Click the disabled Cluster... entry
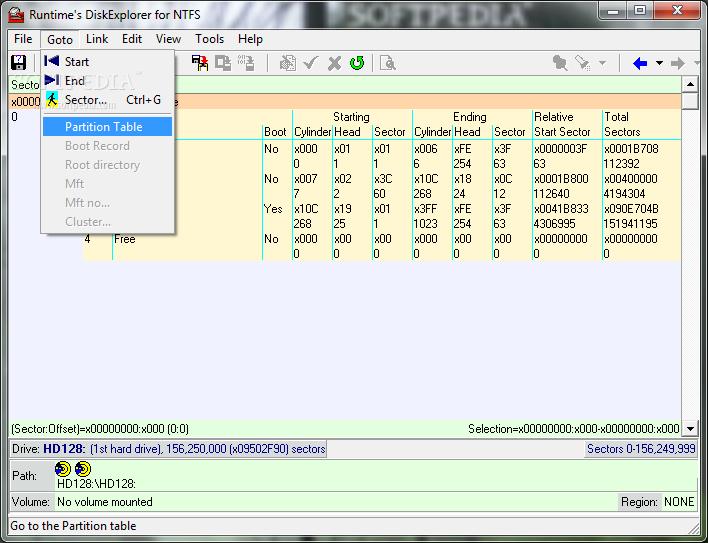Screen dimensions: 708x543 107,221
